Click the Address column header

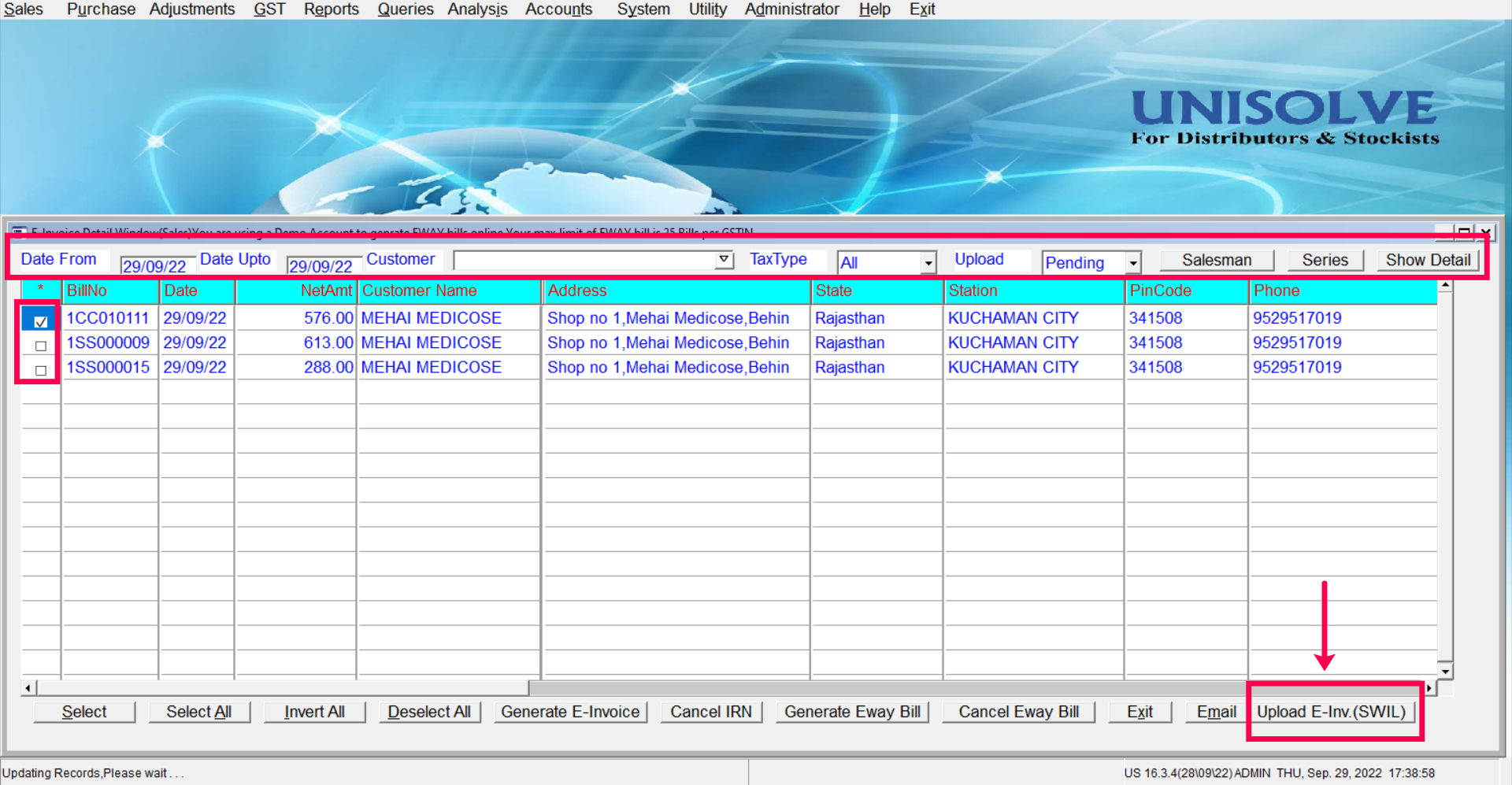677,291
